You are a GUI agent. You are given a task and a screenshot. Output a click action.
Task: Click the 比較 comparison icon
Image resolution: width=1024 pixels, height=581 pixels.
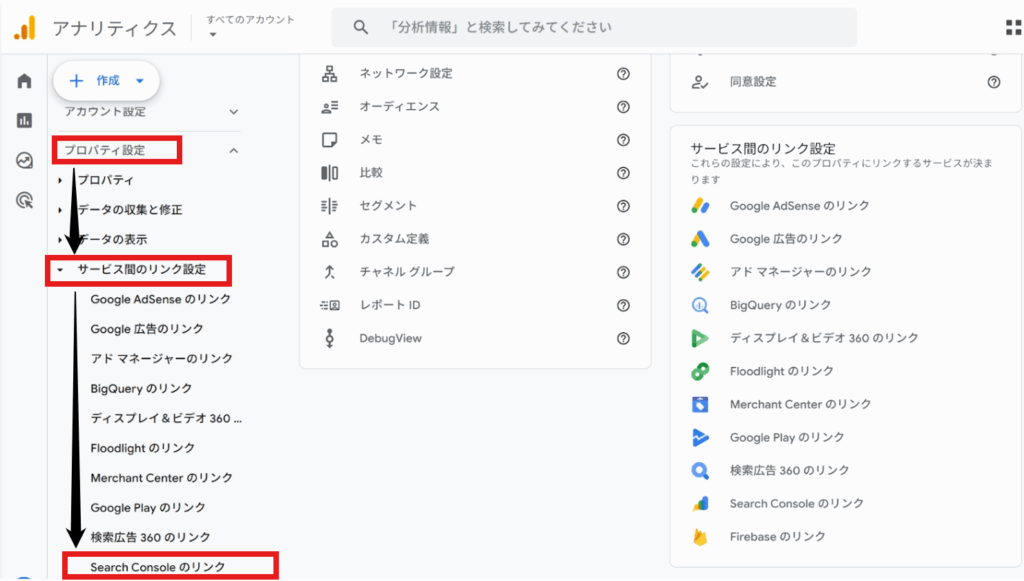pos(330,173)
